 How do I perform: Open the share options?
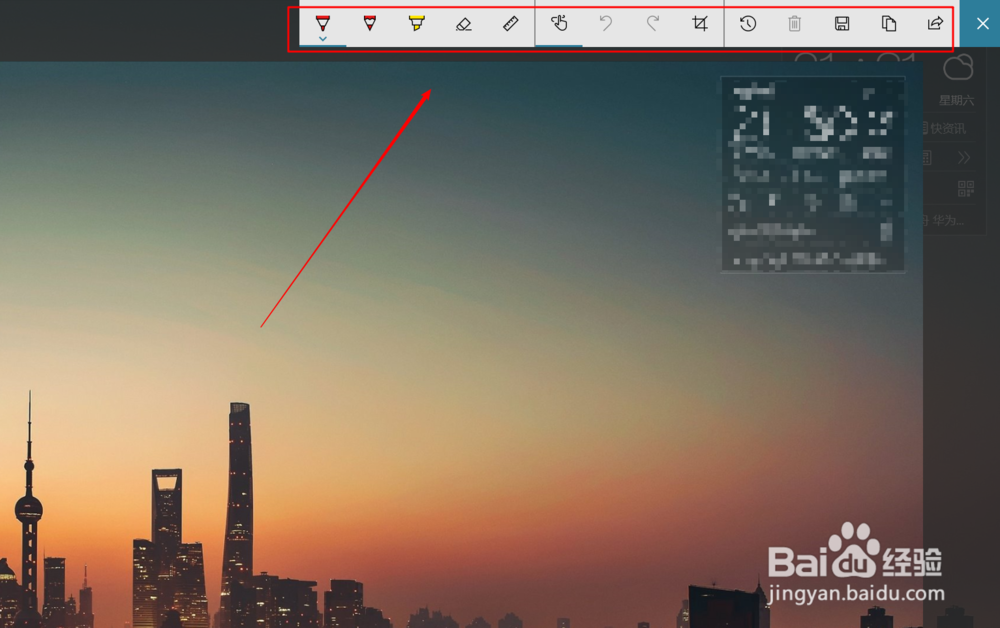point(935,23)
